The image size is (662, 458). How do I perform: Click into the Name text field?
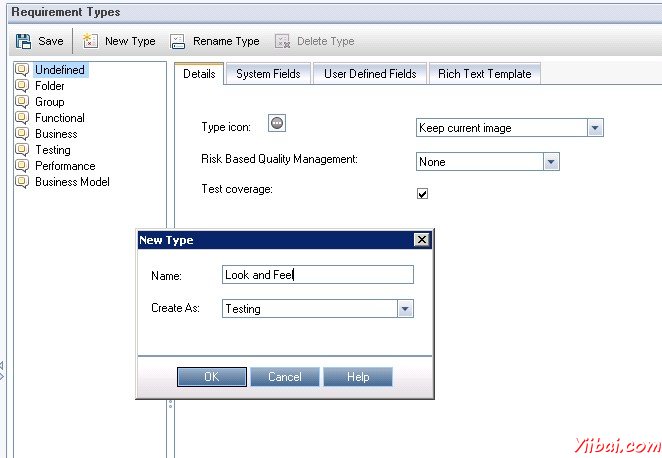tap(317, 275)
